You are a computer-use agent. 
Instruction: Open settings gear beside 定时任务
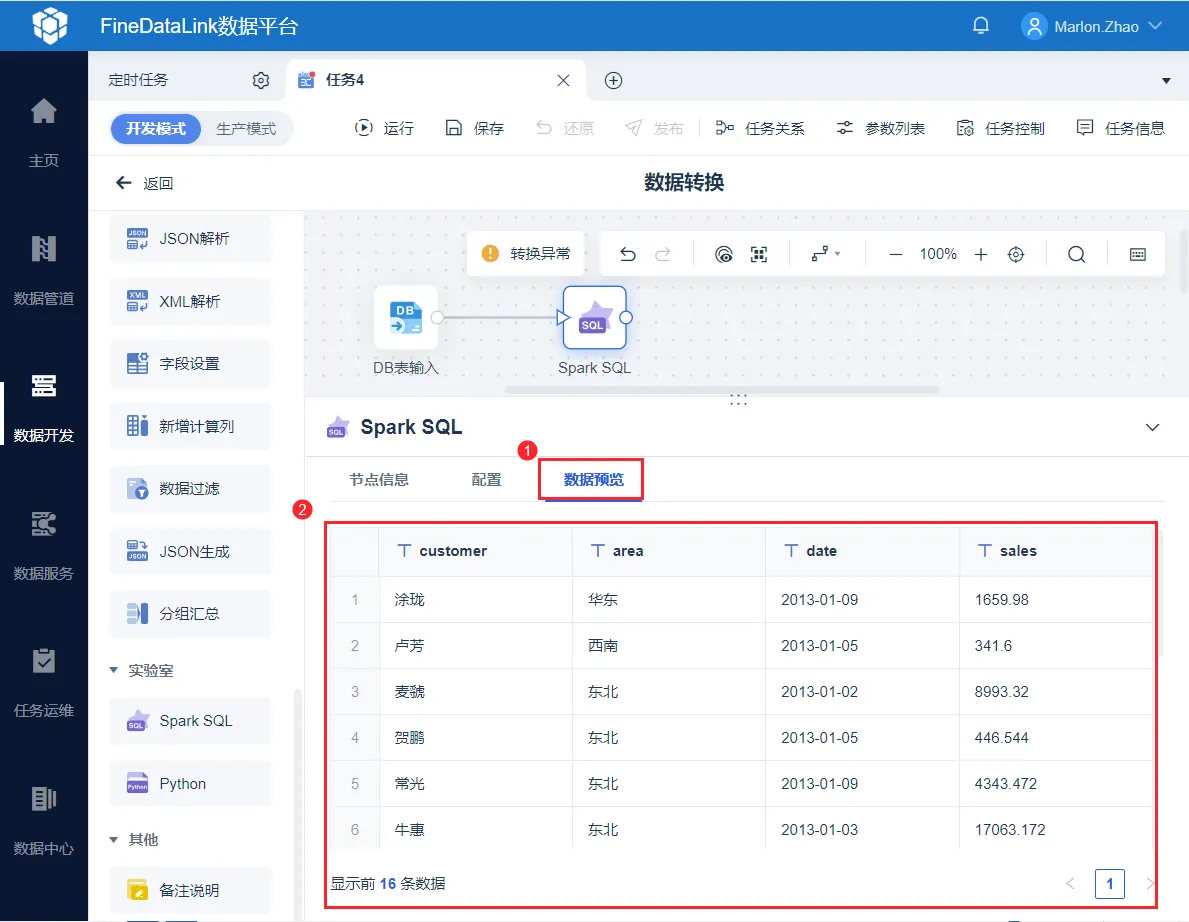pyautogui.click(x=261, y=80)
